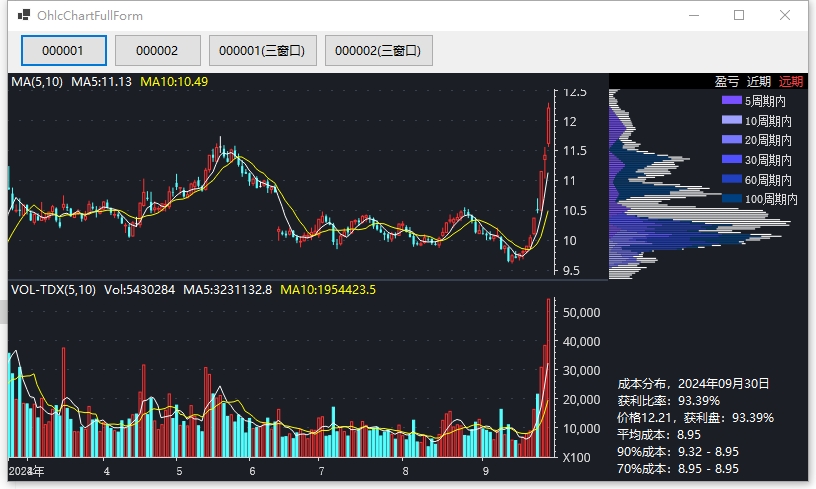Click the yellow MA10:10.49 label

(174, 82)
